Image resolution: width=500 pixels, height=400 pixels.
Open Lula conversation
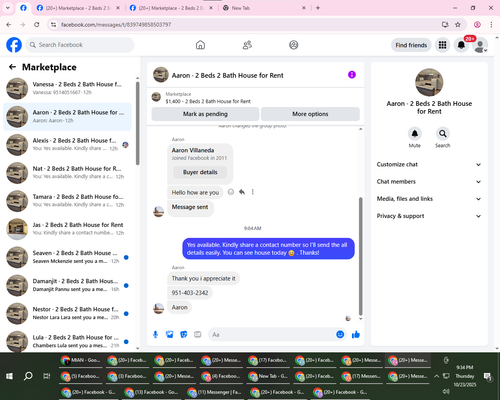(x=67, y=341)
